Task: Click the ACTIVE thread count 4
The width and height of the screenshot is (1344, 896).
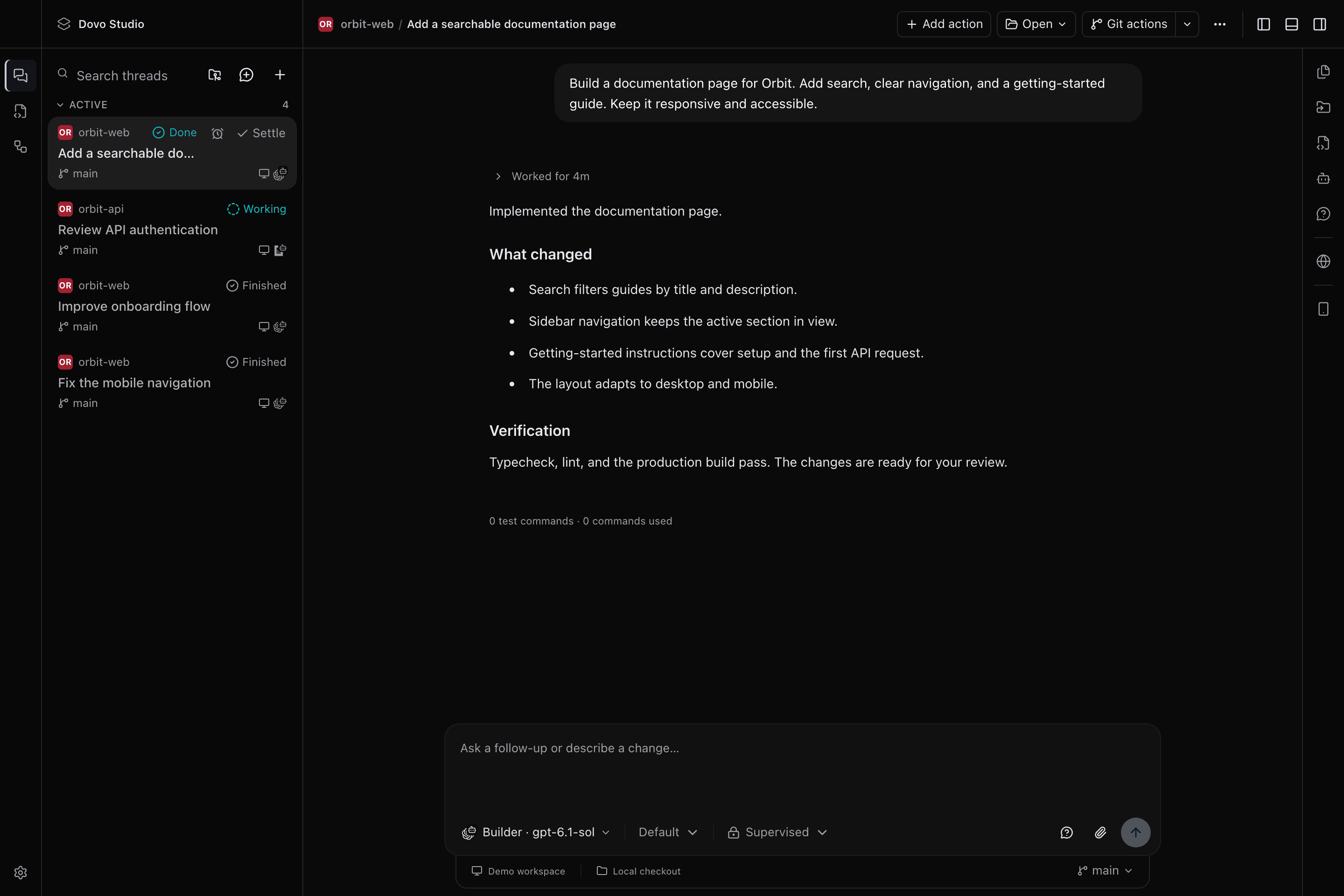Action: coord(285,105)
